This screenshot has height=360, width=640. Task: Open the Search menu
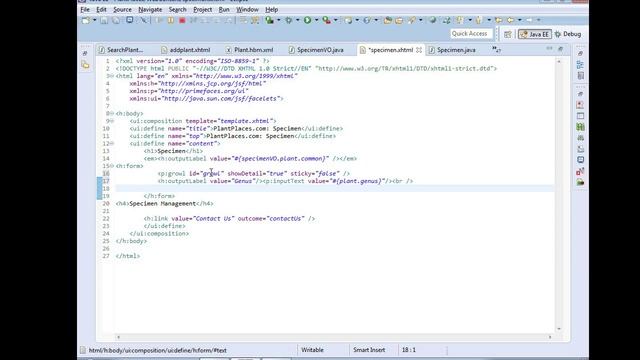point(178,9)
